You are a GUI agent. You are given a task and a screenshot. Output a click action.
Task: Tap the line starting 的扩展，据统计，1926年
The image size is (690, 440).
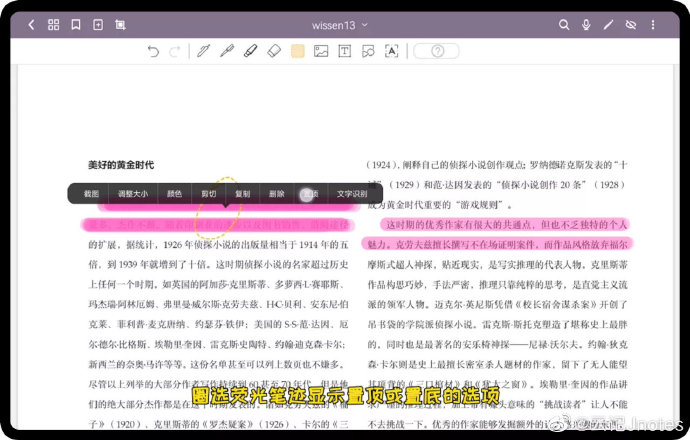218,245
